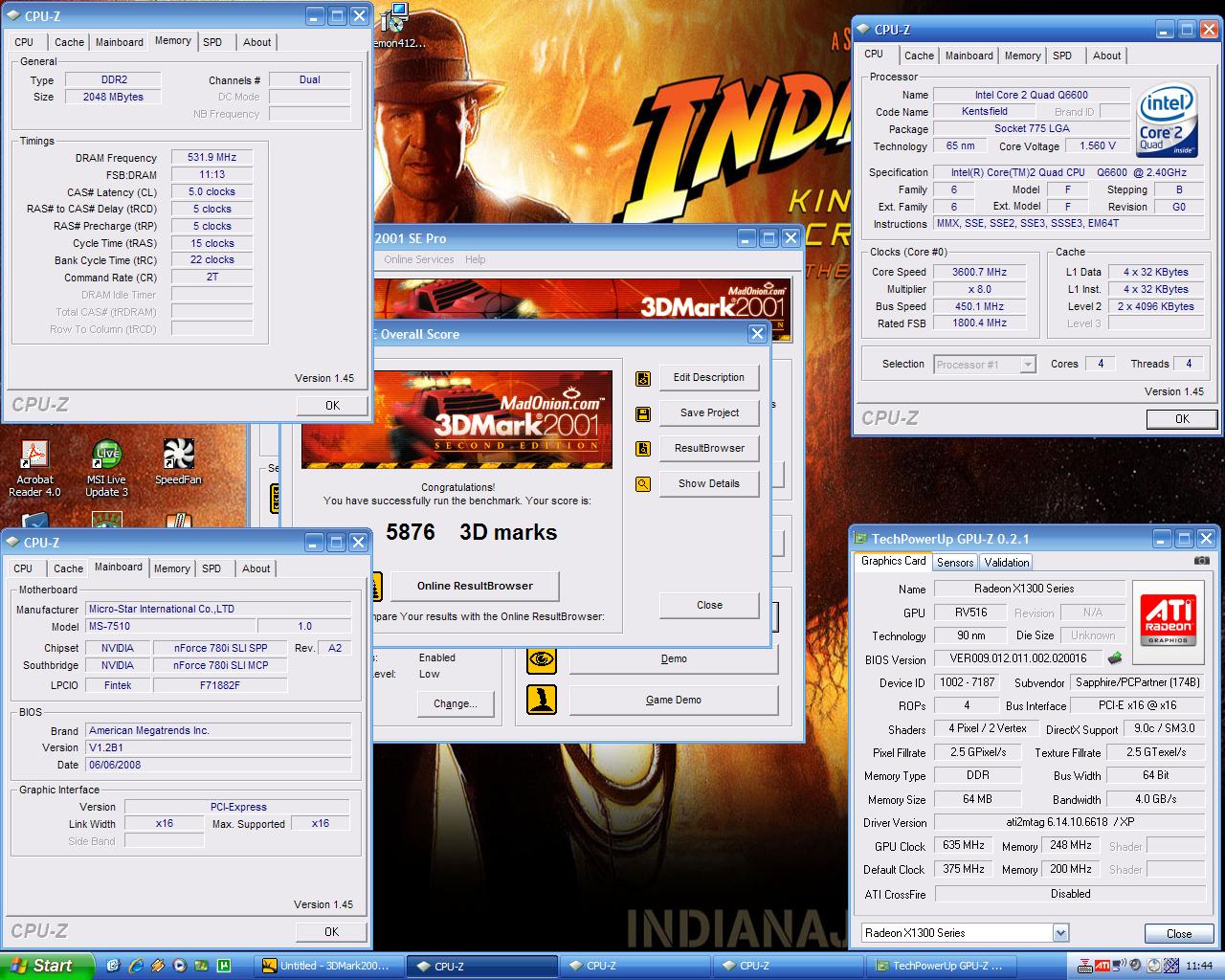Open the Online Services menu in 3DMark
The width and height of the screenshot is (1225, 980).
point(419,259)
